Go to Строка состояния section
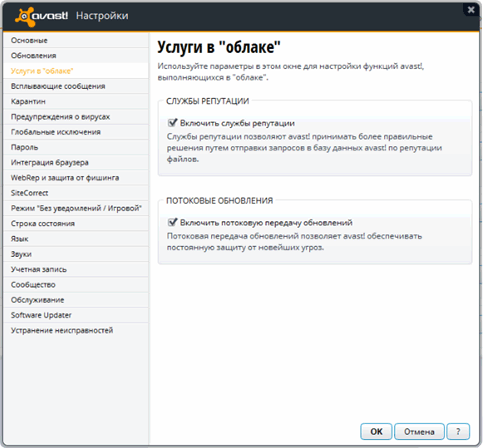The width and height of the screenshot is (483, 448). coord(76,224)
